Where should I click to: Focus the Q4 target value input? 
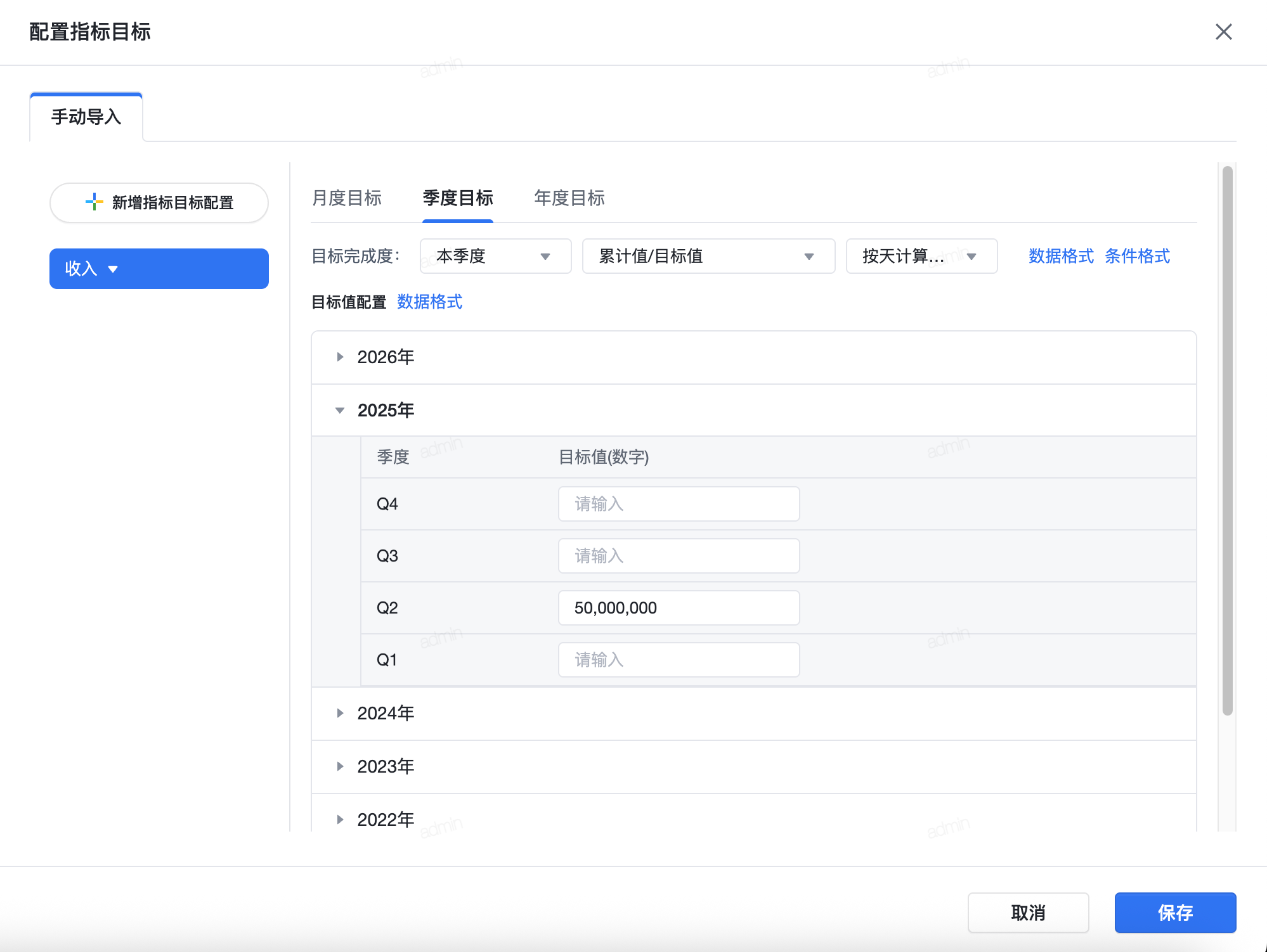pyautogui.click(x=679, y=504)
